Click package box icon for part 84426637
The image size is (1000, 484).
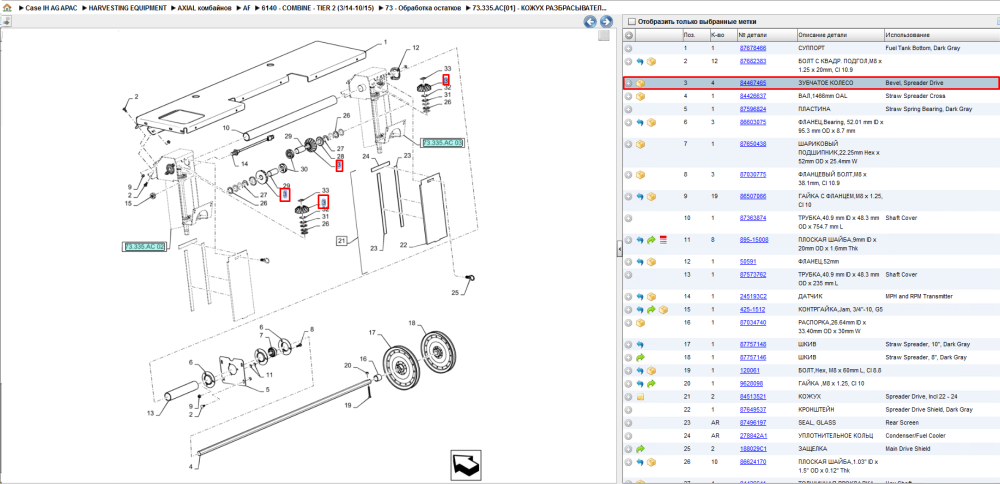(640, 96)
